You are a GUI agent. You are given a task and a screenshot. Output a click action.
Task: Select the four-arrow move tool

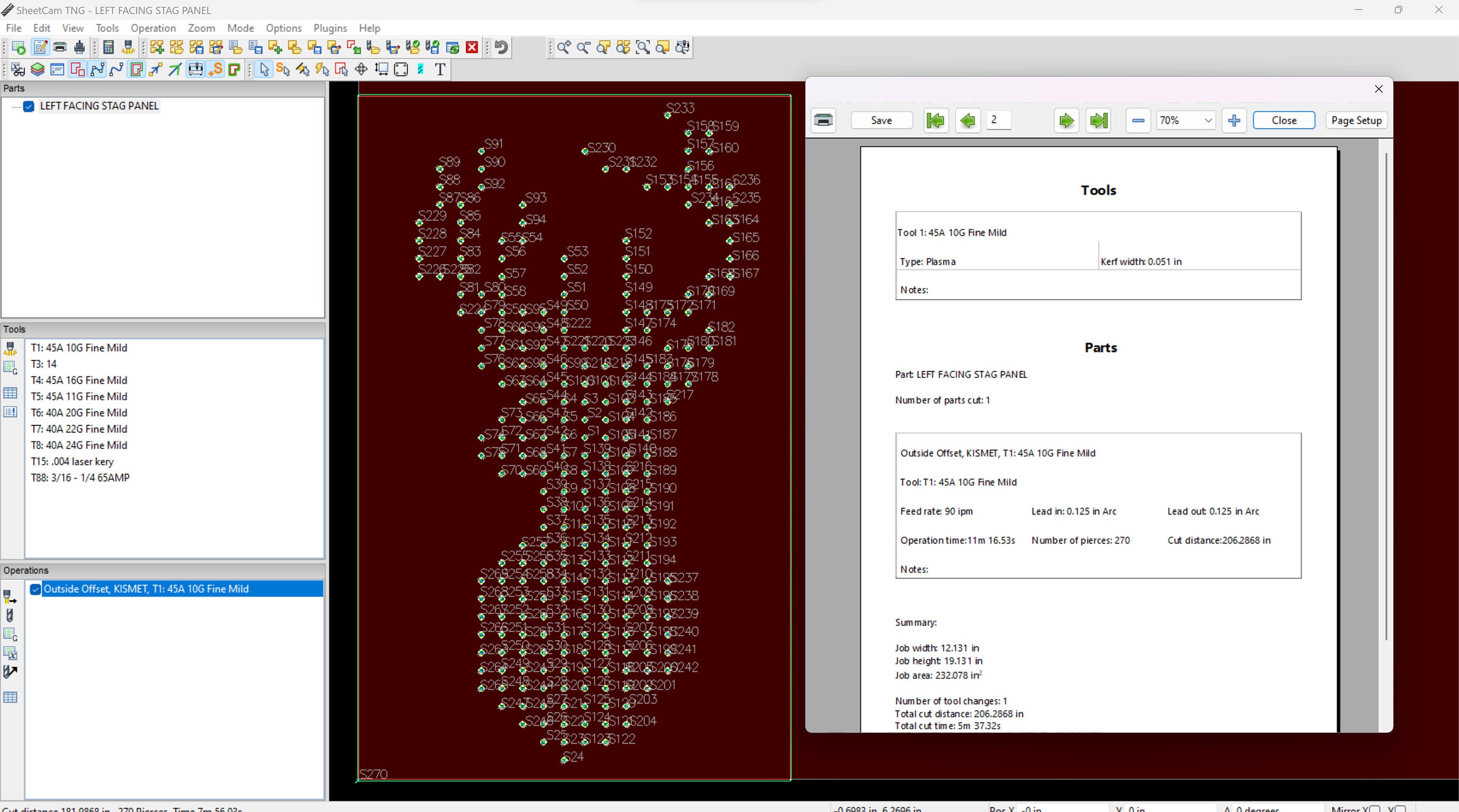361,69
